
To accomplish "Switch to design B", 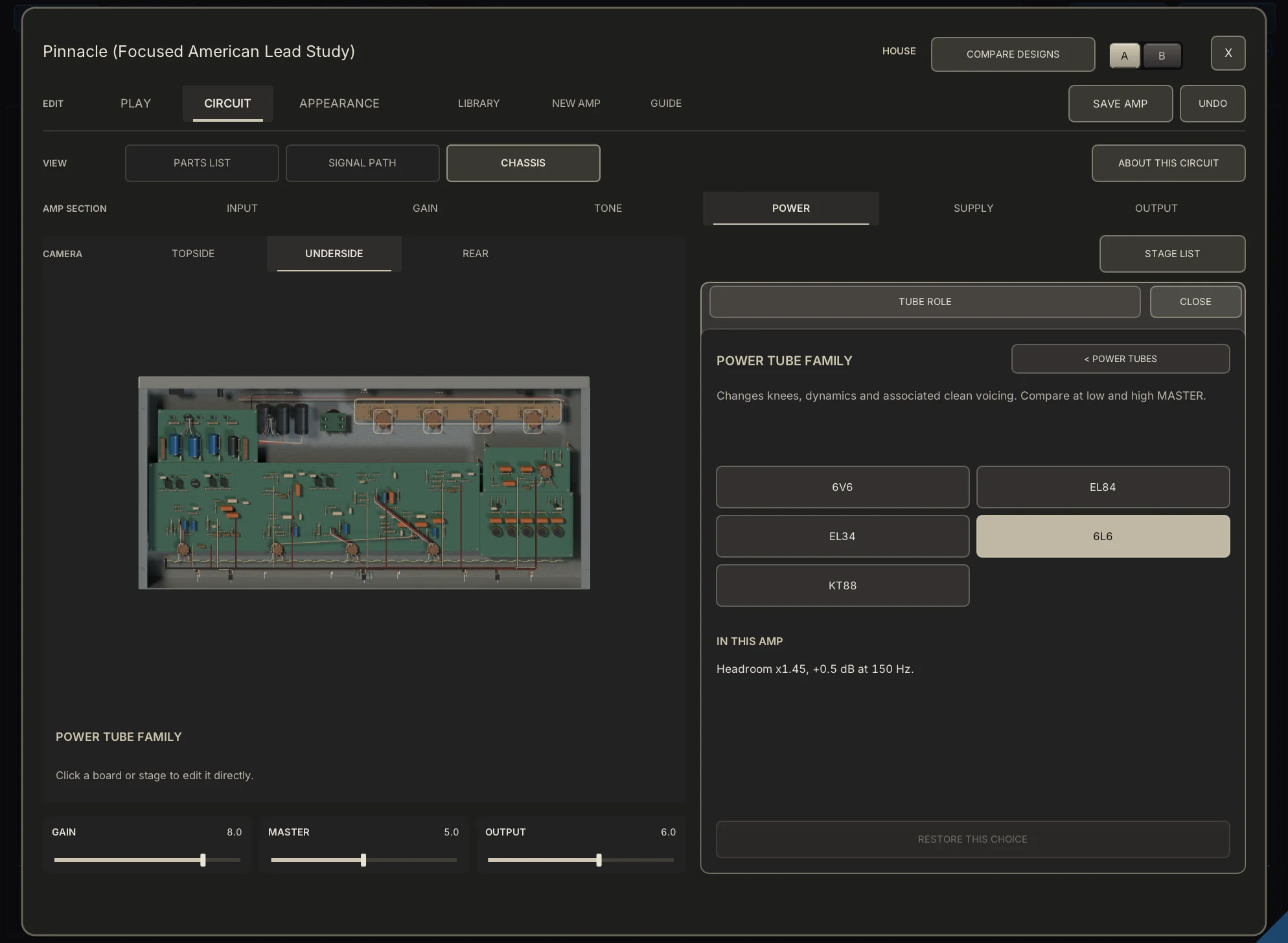I will (1162, 56).
